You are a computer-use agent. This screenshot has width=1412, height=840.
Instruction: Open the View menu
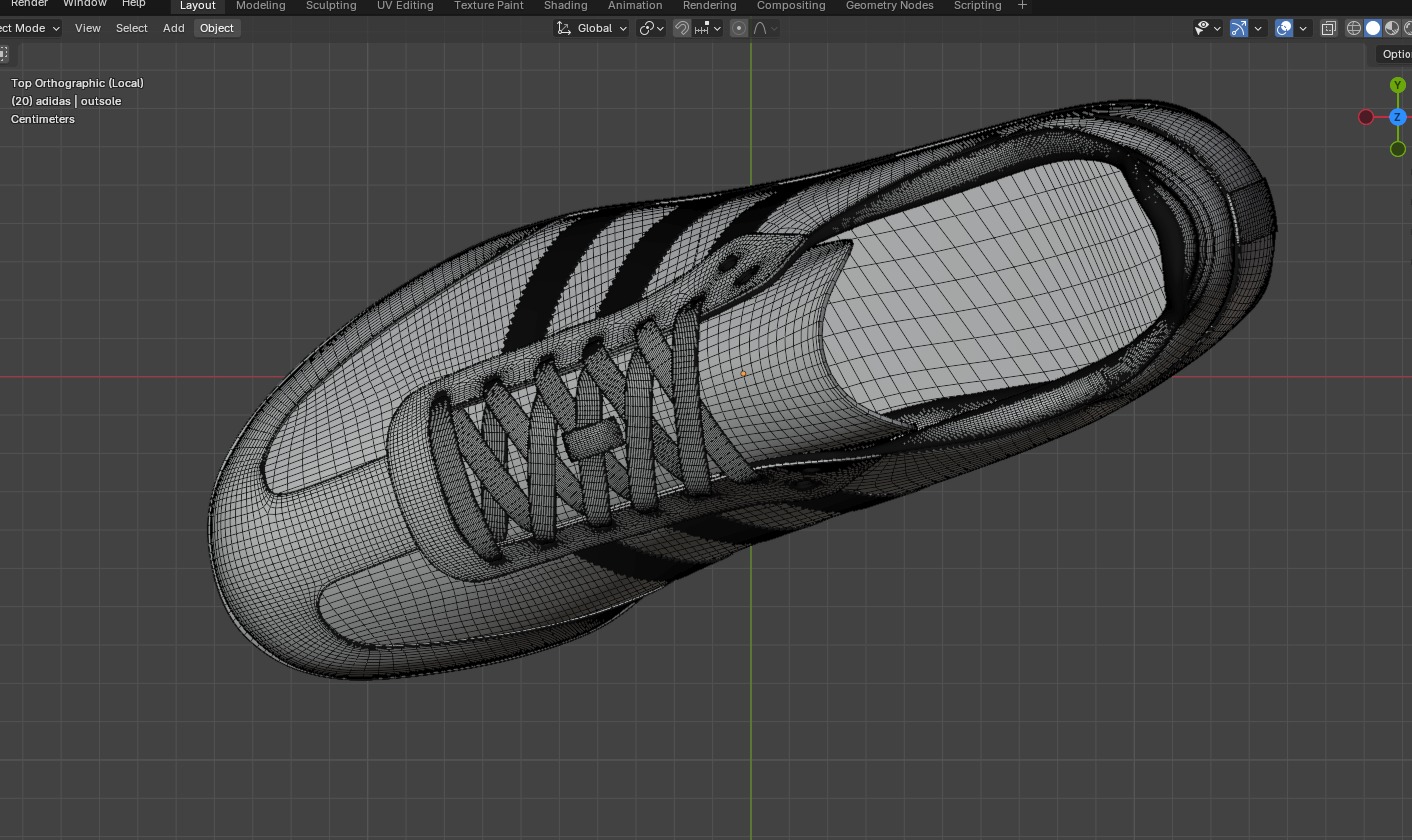pyautogui.click(x=87, y=28)
